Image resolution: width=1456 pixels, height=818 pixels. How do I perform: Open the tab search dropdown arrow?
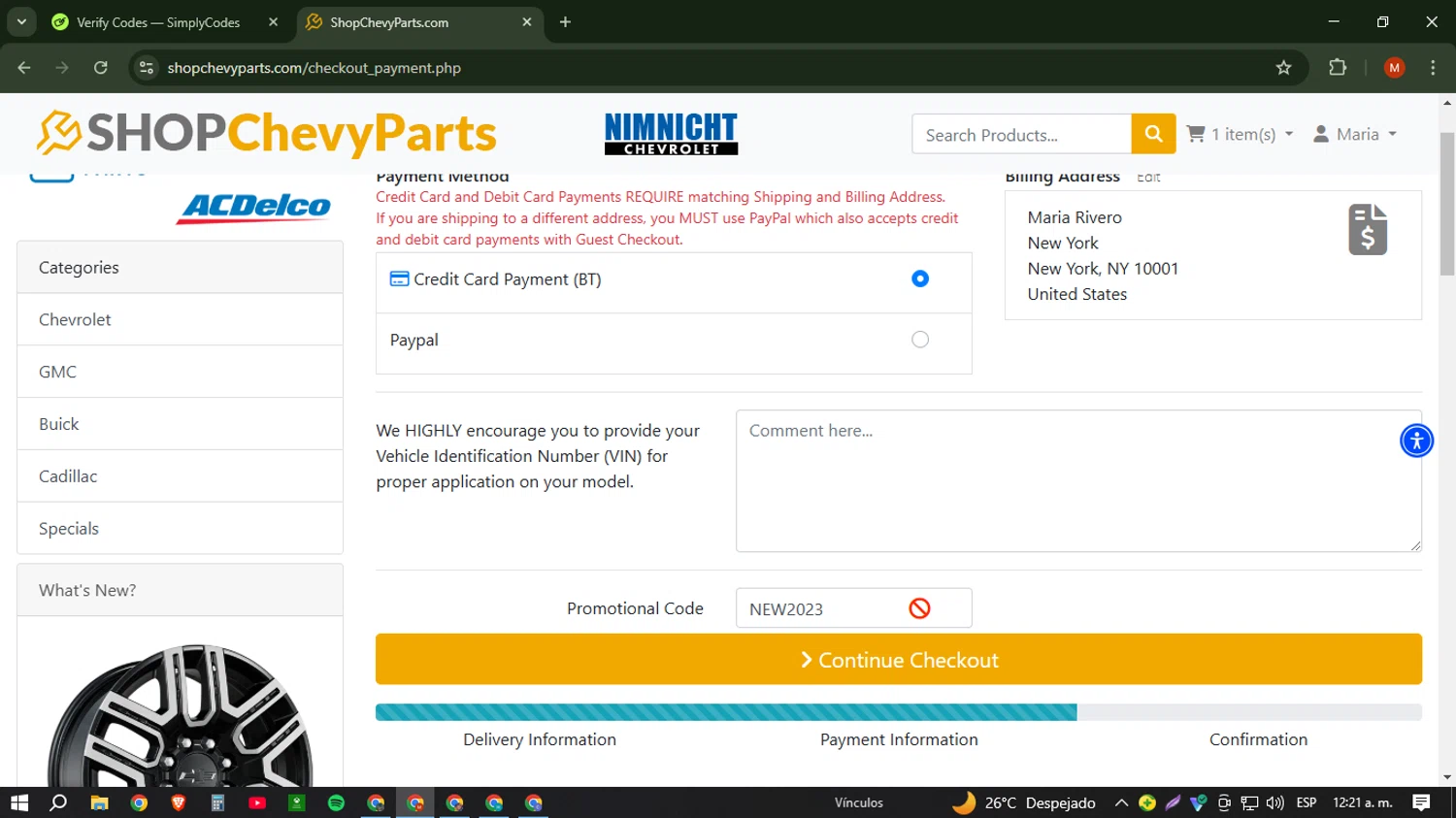21,22
